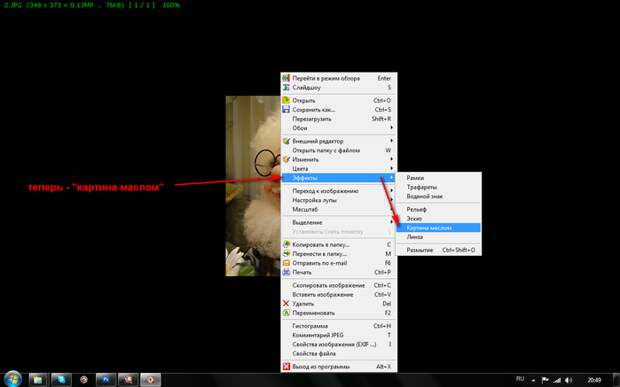The image size is (620, 387).
Task: Click the green icon for Копировать в папку
Action: coord(286,244)
